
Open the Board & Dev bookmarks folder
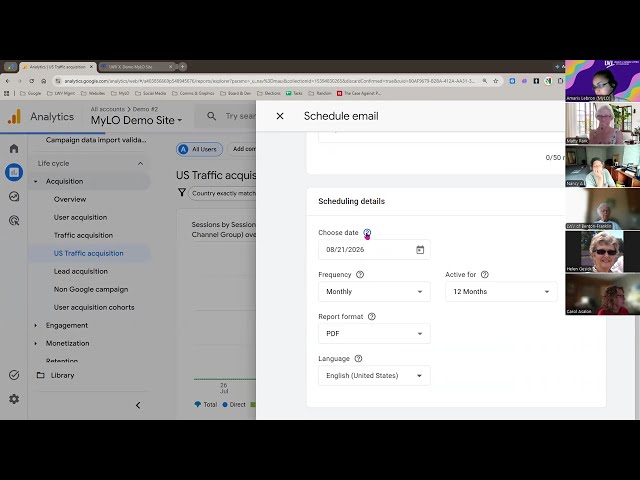pyautogui.click(x=236, y=93)
